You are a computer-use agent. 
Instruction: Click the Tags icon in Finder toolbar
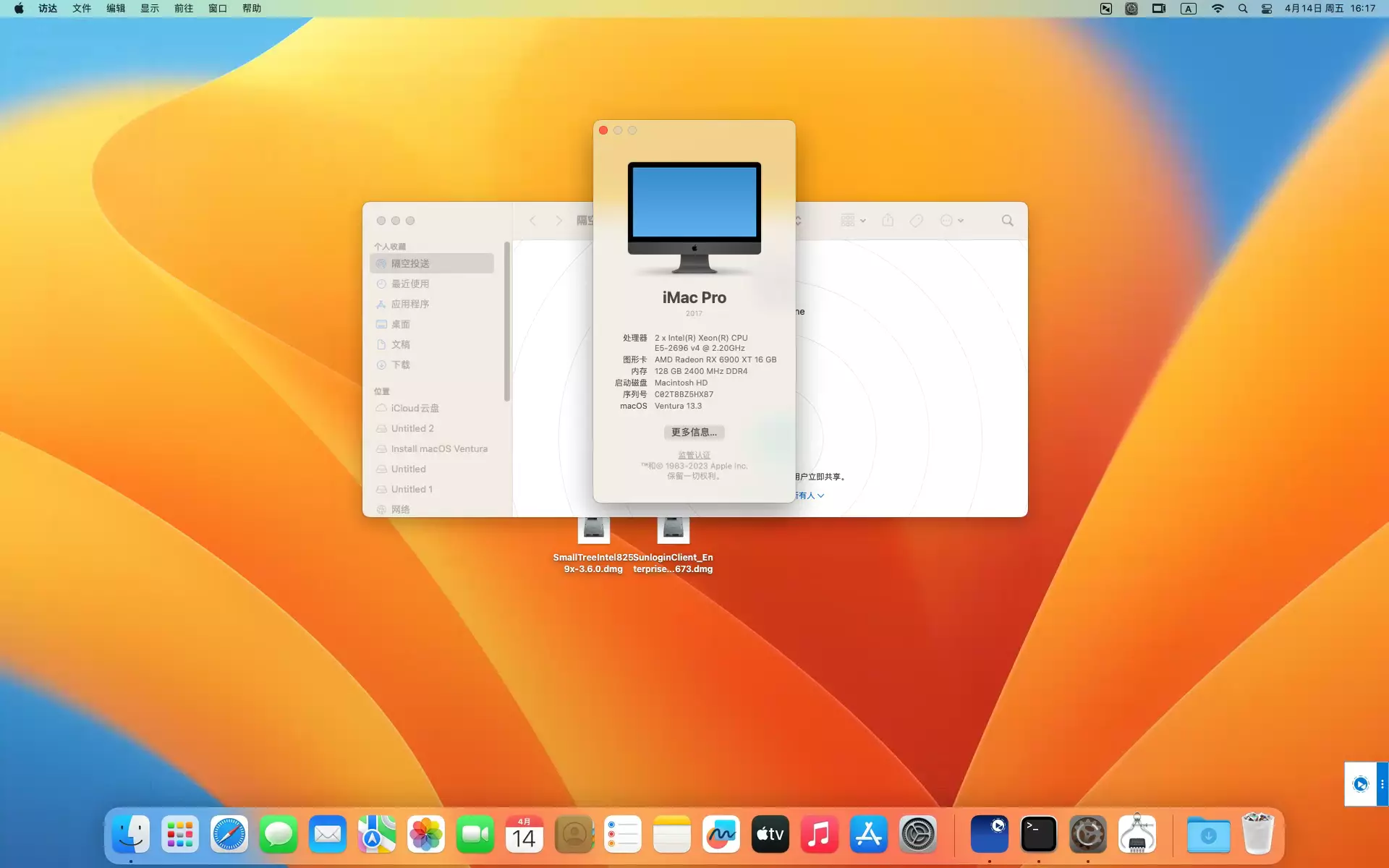coord(917,221)
